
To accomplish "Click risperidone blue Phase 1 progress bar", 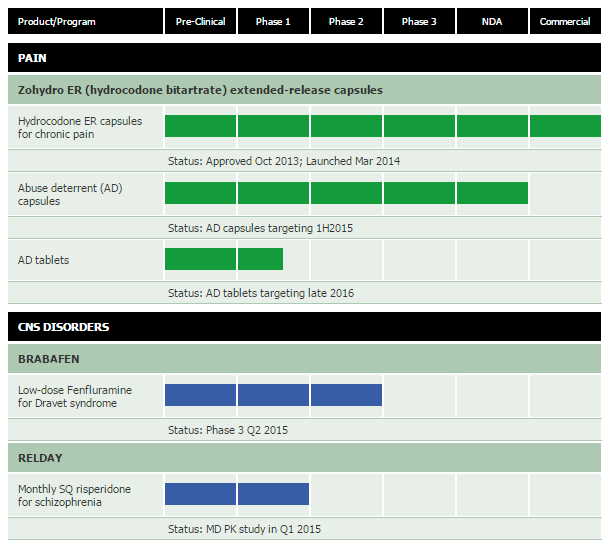I will pyautogui.click(x=273, y=494).
